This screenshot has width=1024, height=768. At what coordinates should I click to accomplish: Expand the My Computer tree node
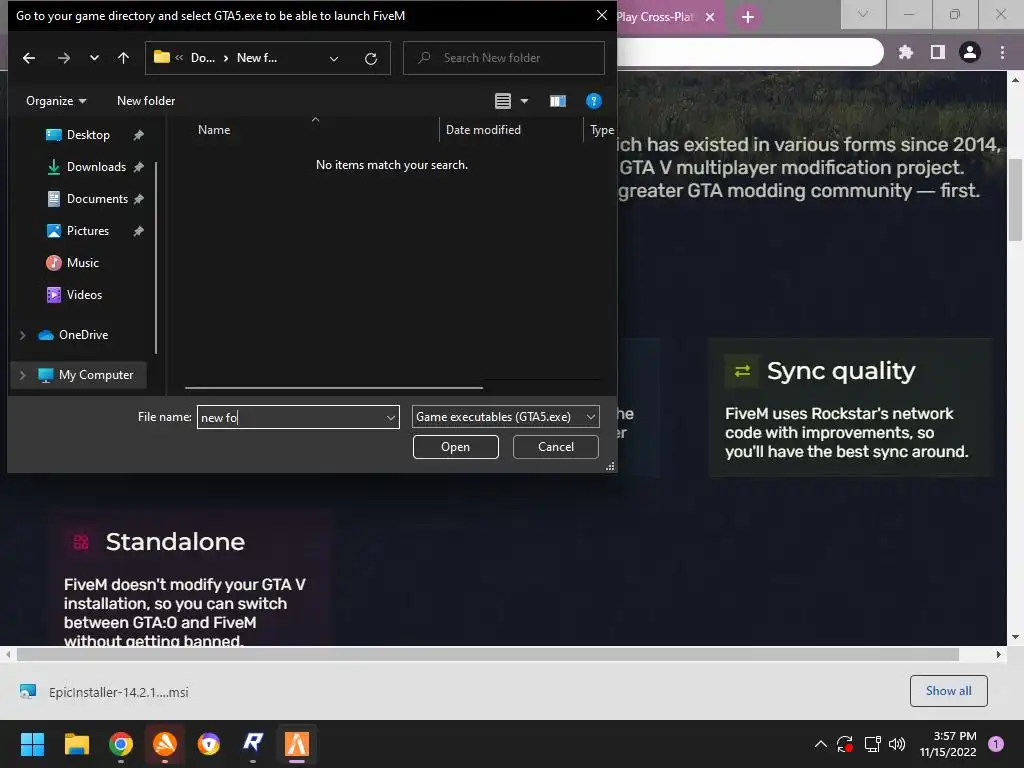tap(22, 375)
